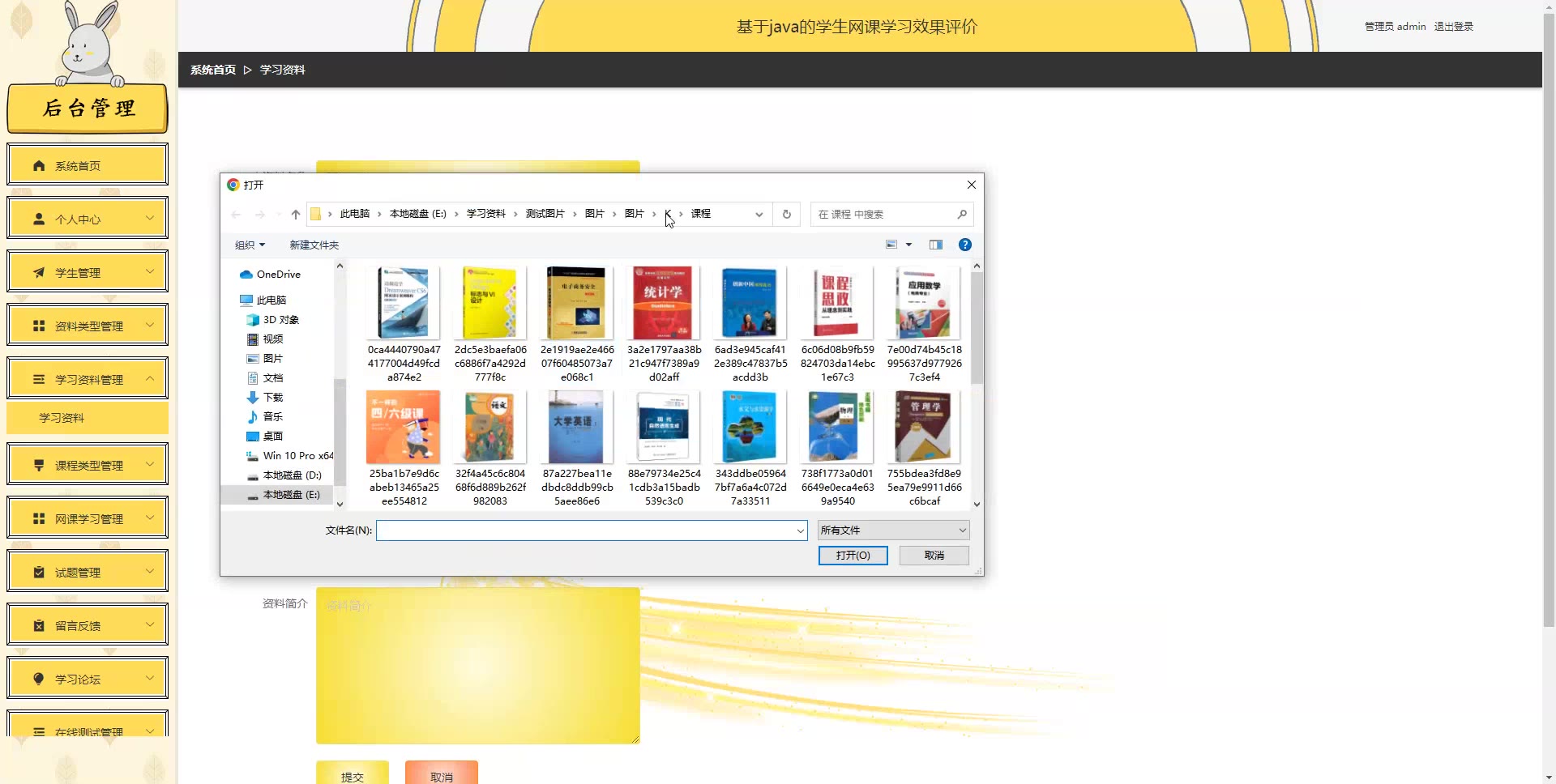Expand the 个人中心 sidebar menu

pyautogui.click(x=88, y=219)
